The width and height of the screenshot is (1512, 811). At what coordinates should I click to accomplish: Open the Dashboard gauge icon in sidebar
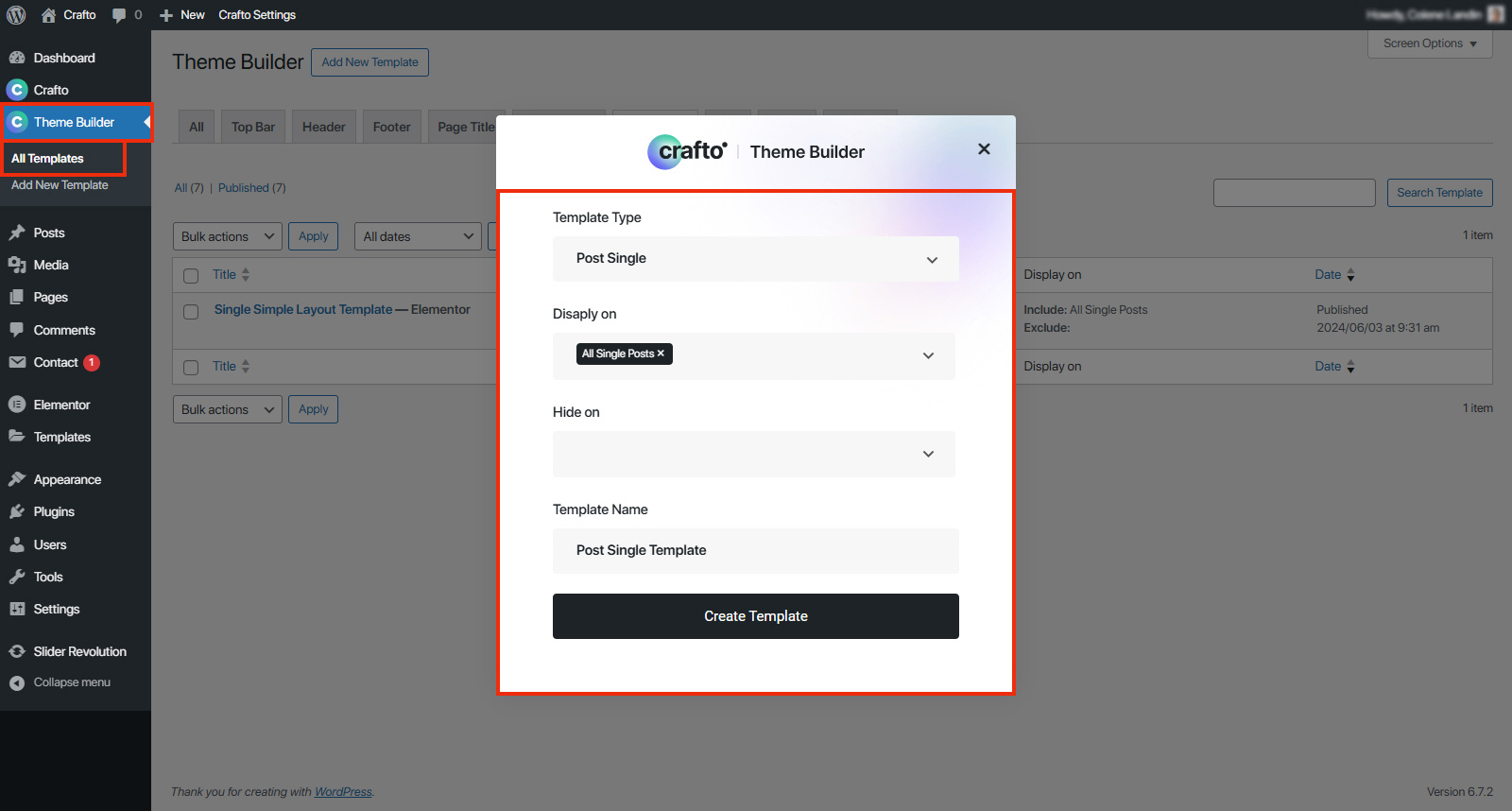pyautogui.click(x=17, y=58)
